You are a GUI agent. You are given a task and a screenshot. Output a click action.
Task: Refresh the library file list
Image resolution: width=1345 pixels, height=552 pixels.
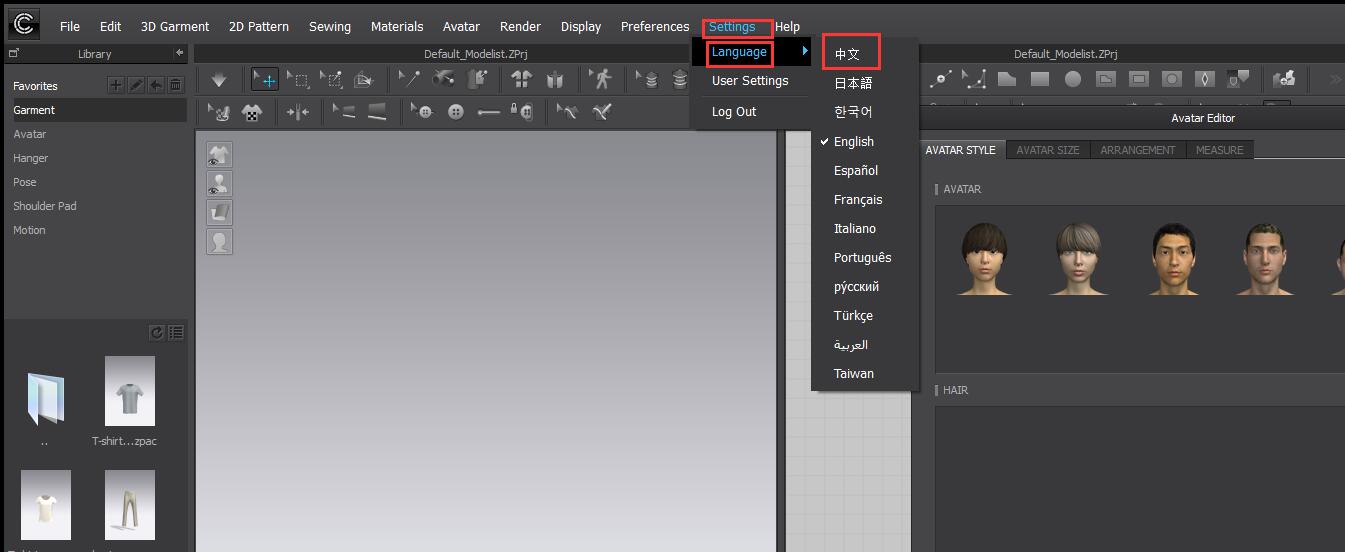(156, 333)
